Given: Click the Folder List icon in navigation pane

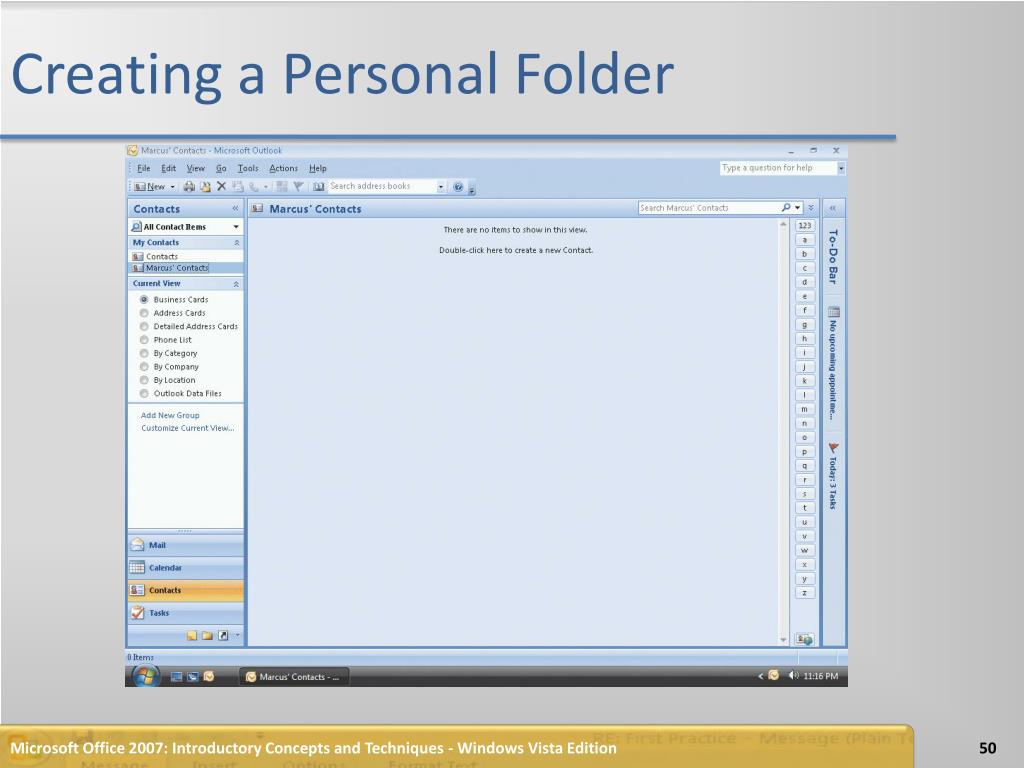Looking at the screenshot, I should (x=207, y=635).
